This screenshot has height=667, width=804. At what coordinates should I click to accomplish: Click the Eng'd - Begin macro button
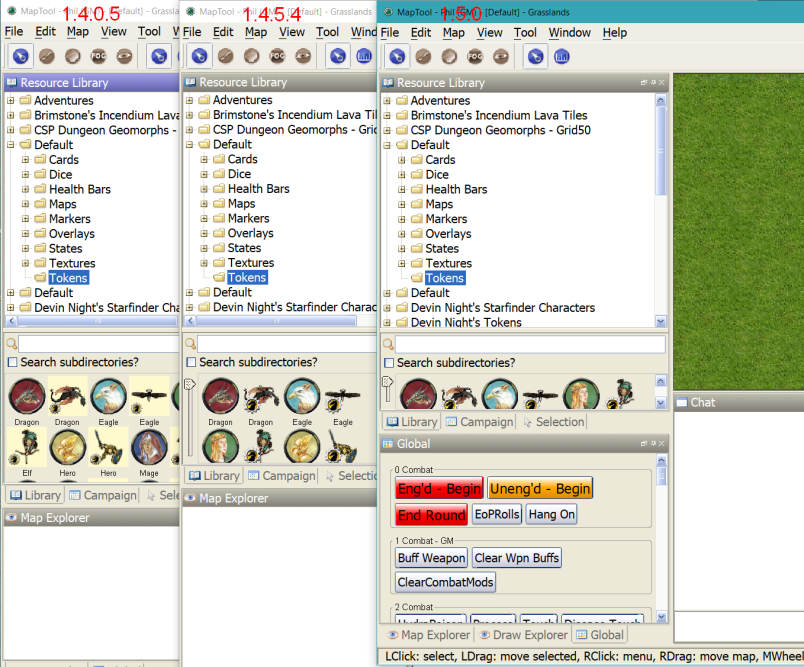[439, 489]
